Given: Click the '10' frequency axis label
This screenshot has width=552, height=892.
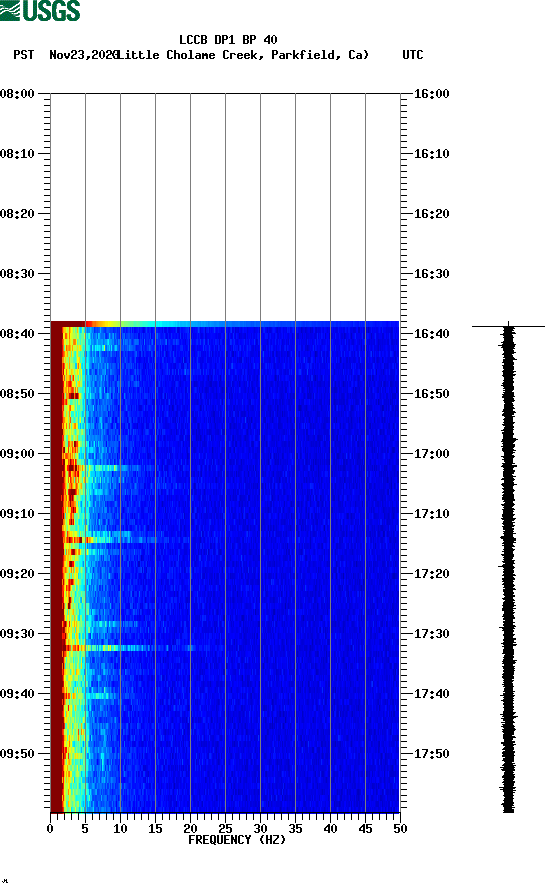Looking at the screenshot, I should [x=120, y=829].
